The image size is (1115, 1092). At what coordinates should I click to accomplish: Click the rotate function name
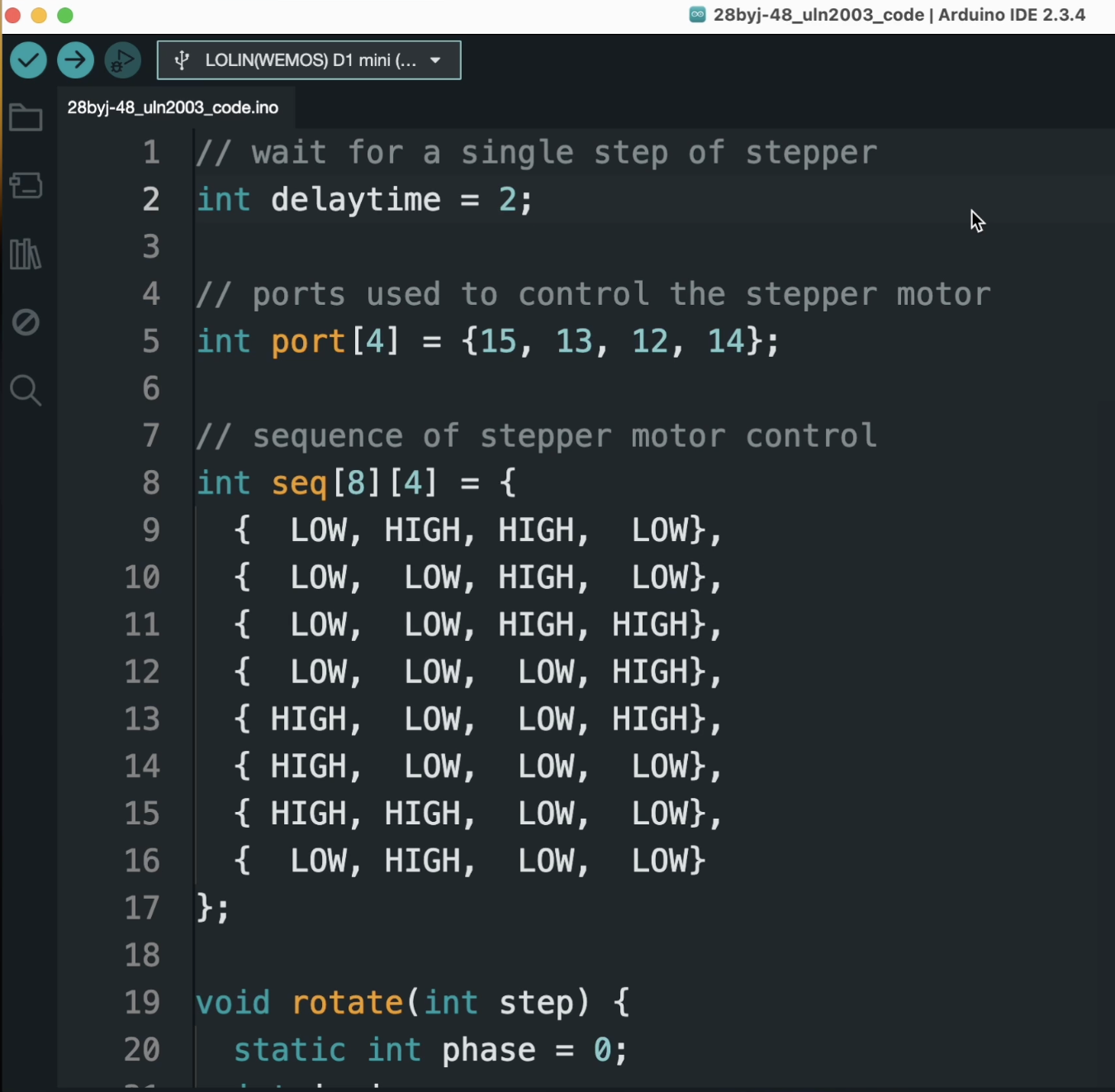pyautogui.click(x=348, y=1003)
